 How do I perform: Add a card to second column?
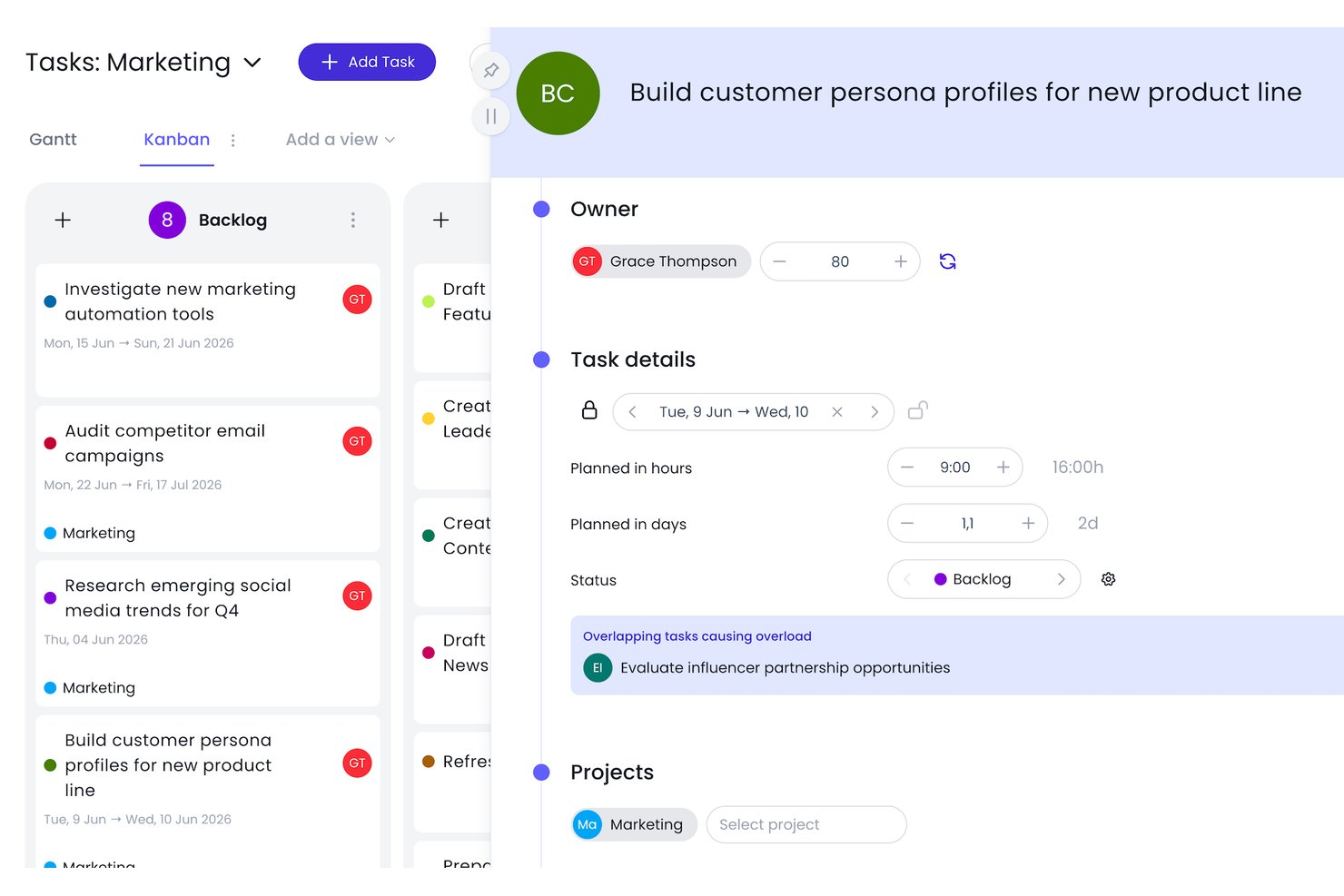coord(440,221)
